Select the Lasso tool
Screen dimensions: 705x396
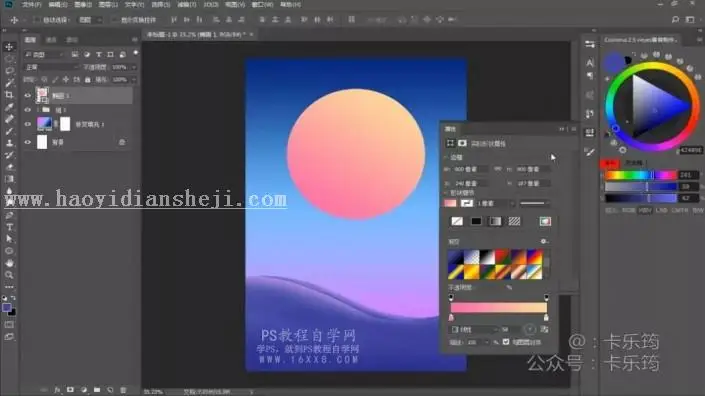pyautogui.click(x=9, y=71)
